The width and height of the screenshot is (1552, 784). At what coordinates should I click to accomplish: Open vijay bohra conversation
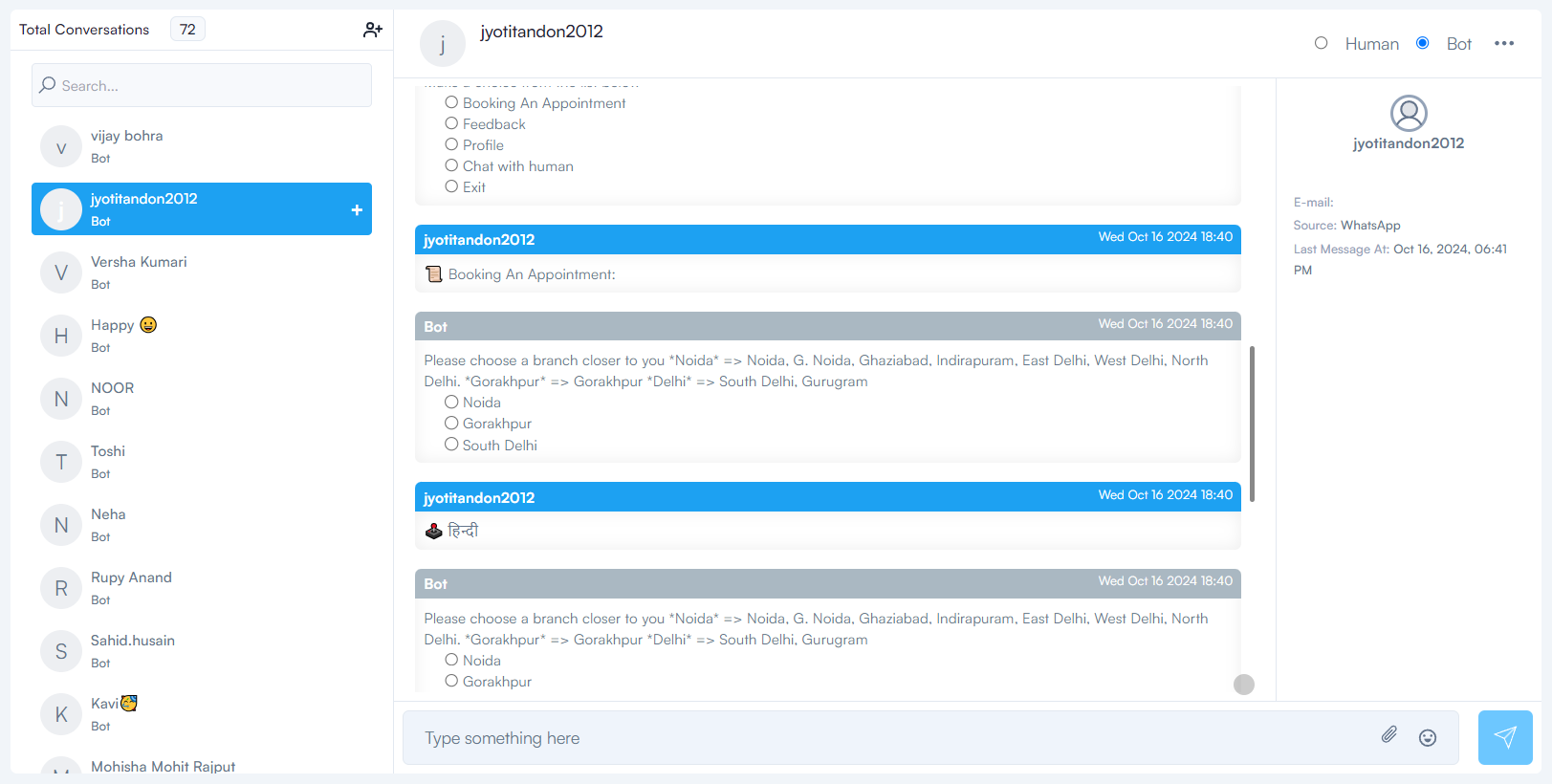202,146
